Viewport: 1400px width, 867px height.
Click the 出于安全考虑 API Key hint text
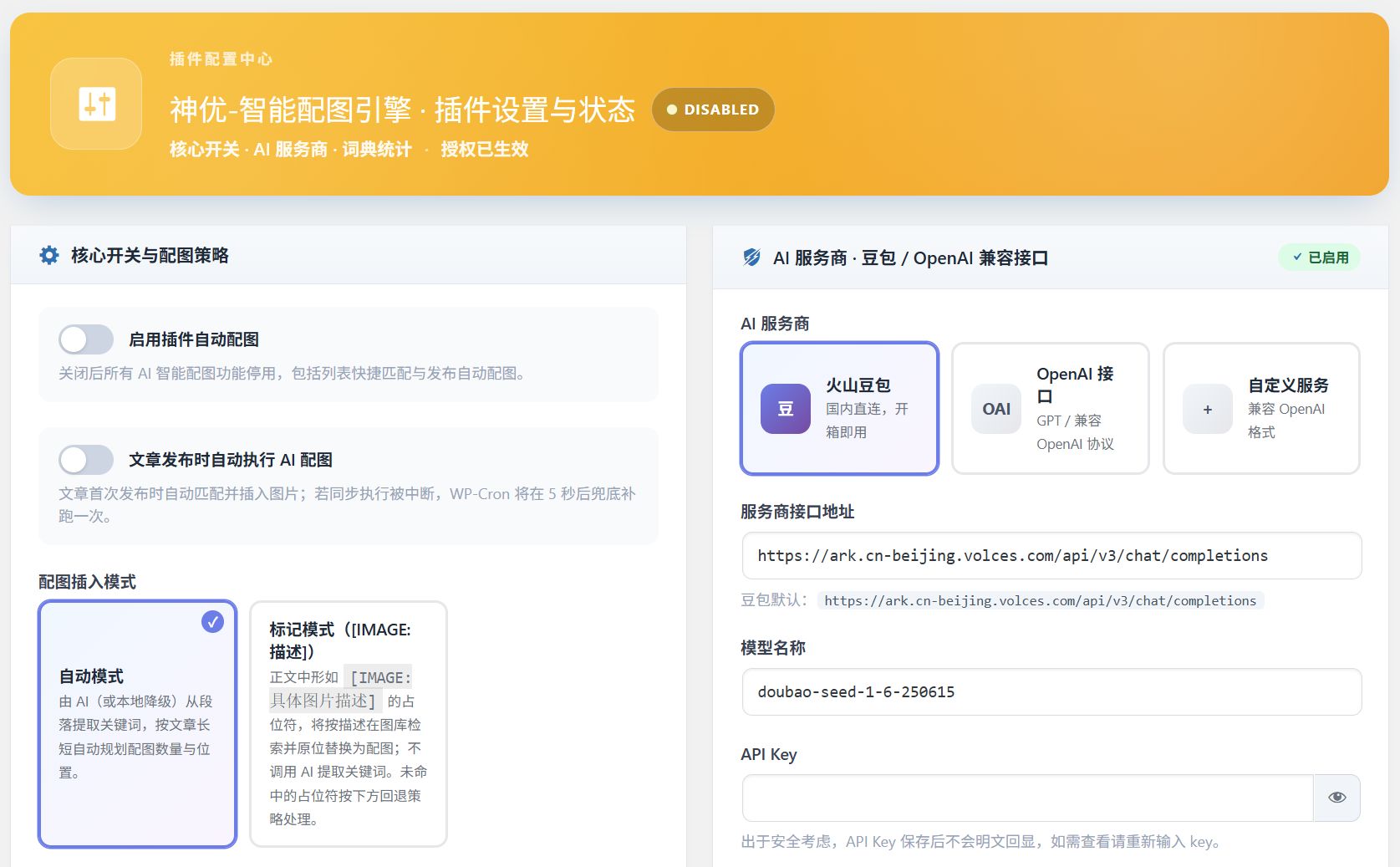point(980,842)
